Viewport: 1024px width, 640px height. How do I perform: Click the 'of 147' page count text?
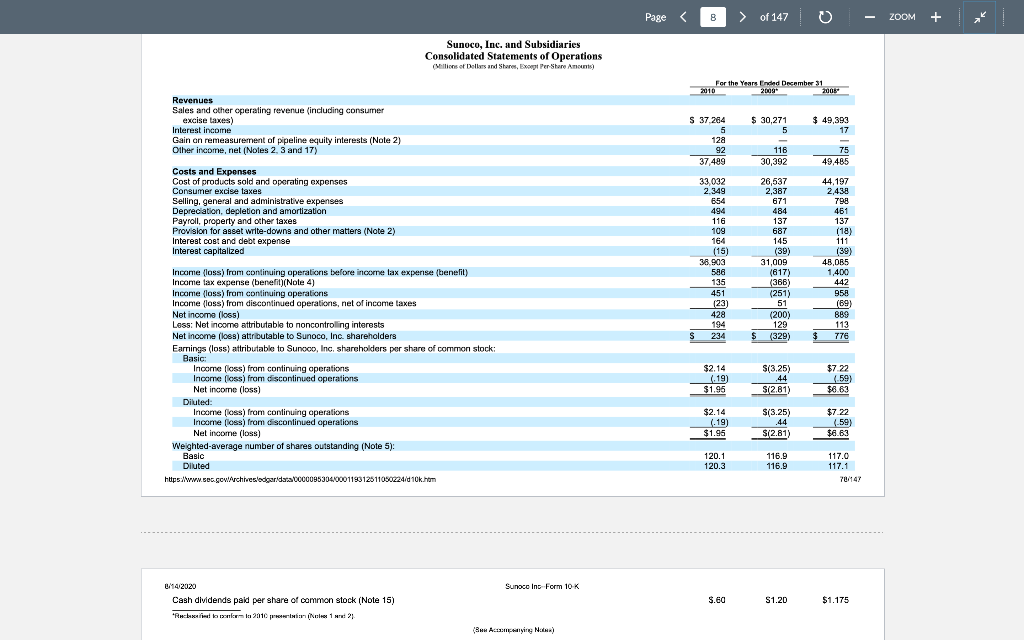tap(774, 17)
